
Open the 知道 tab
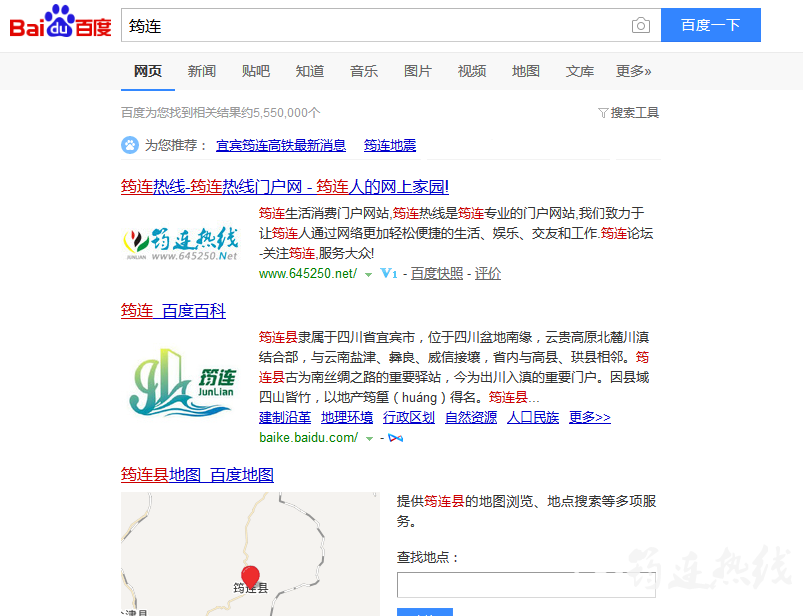coord(310,71)
